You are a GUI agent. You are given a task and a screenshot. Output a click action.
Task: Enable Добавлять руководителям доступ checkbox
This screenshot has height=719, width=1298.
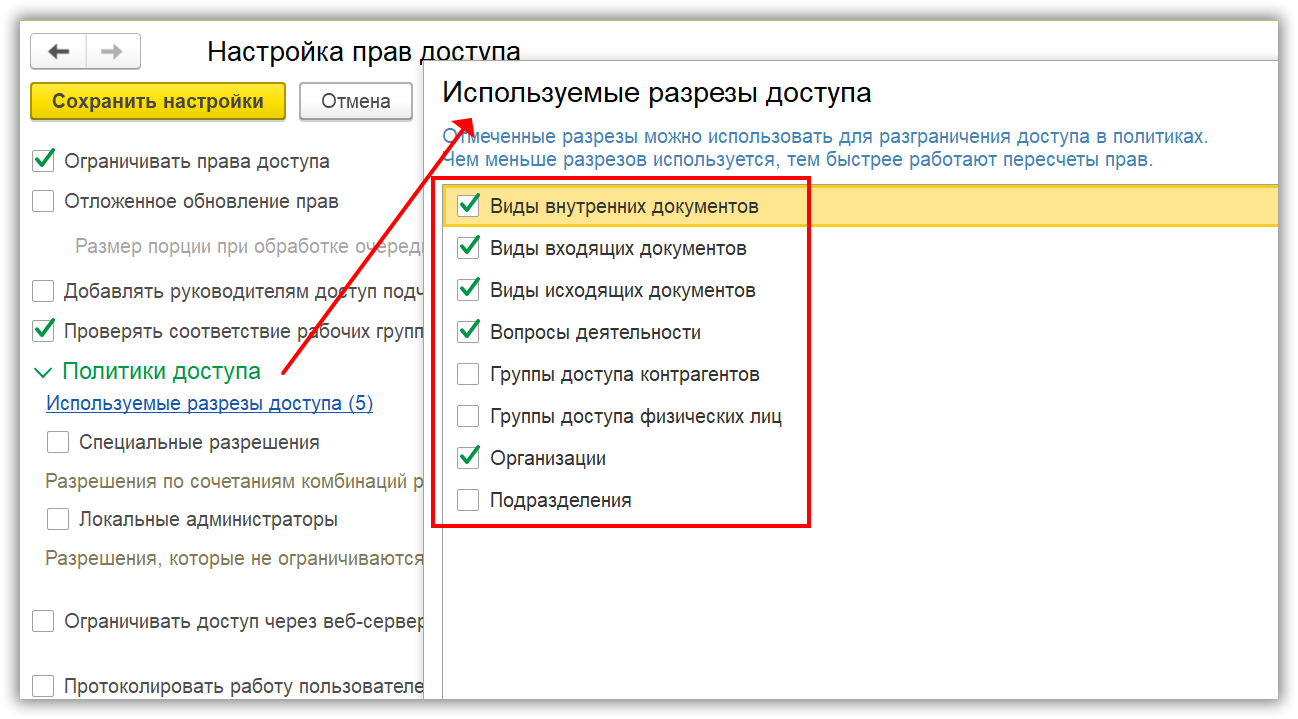(43, 291)
